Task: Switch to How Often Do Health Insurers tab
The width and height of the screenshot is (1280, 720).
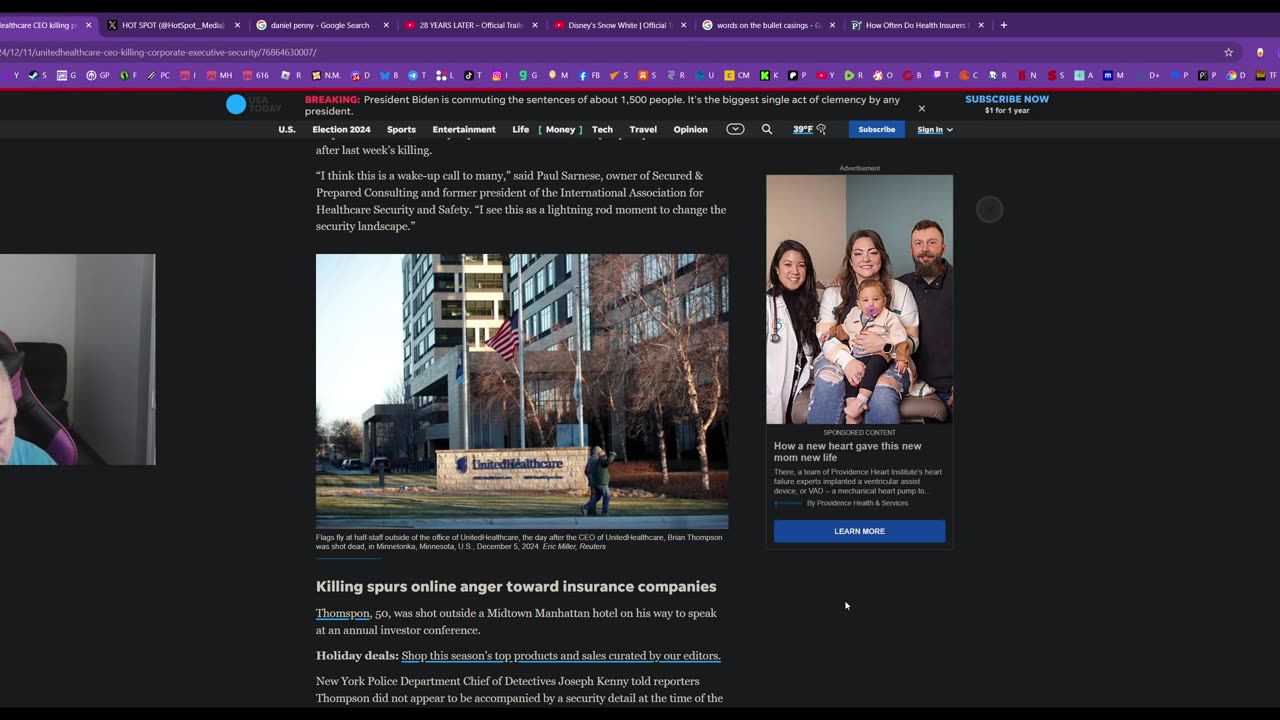Action: tap(916, 25)
